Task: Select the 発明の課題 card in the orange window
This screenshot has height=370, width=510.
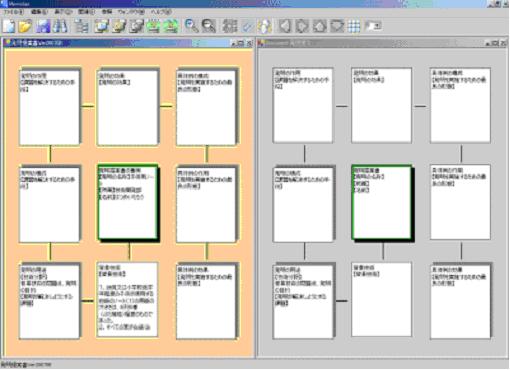Action: pyautogui.click(x=50, y=301)
